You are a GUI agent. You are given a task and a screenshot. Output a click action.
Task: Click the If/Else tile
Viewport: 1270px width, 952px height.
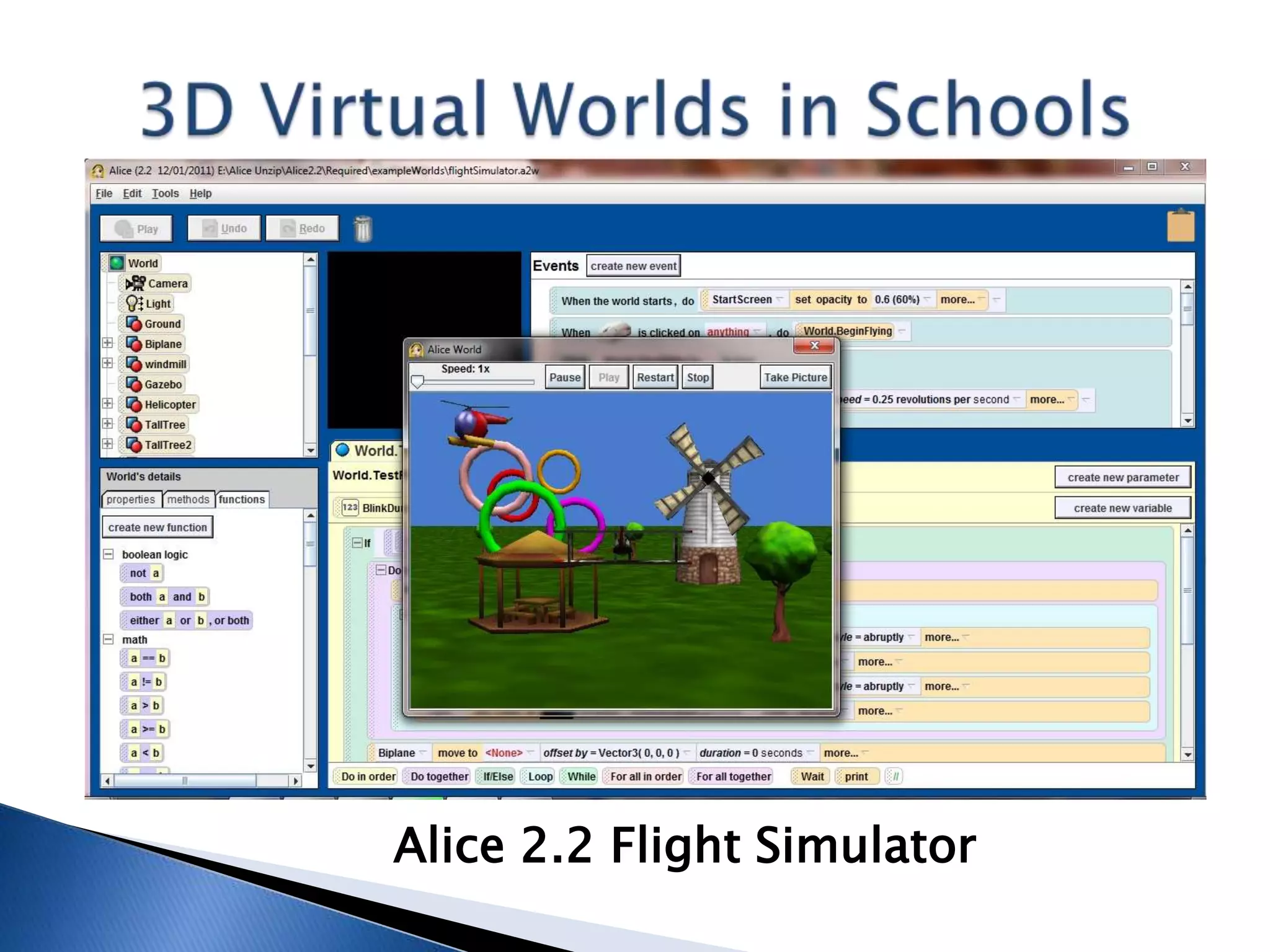click(495, 776)
